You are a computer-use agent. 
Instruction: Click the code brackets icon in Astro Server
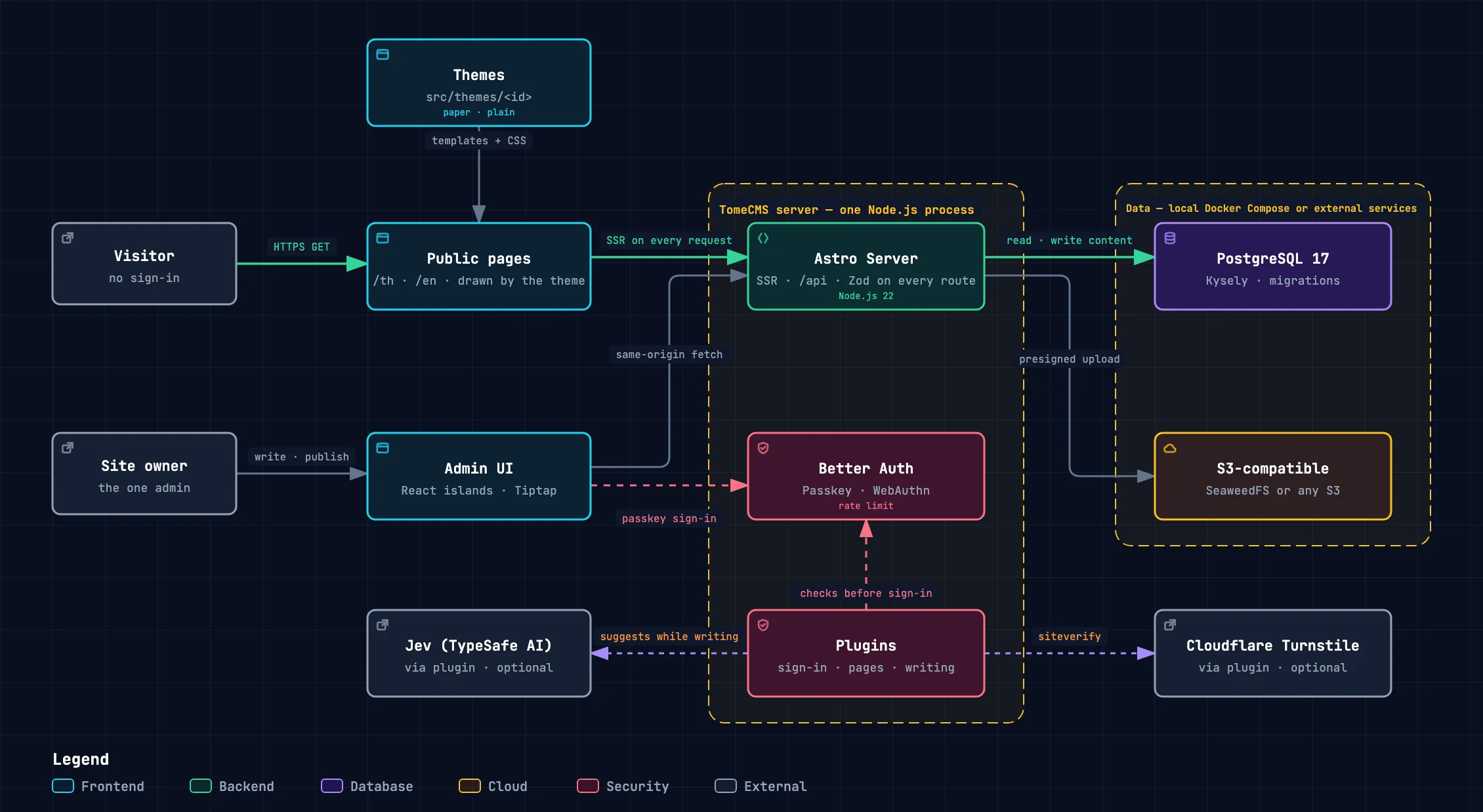[x=763, y=238]
